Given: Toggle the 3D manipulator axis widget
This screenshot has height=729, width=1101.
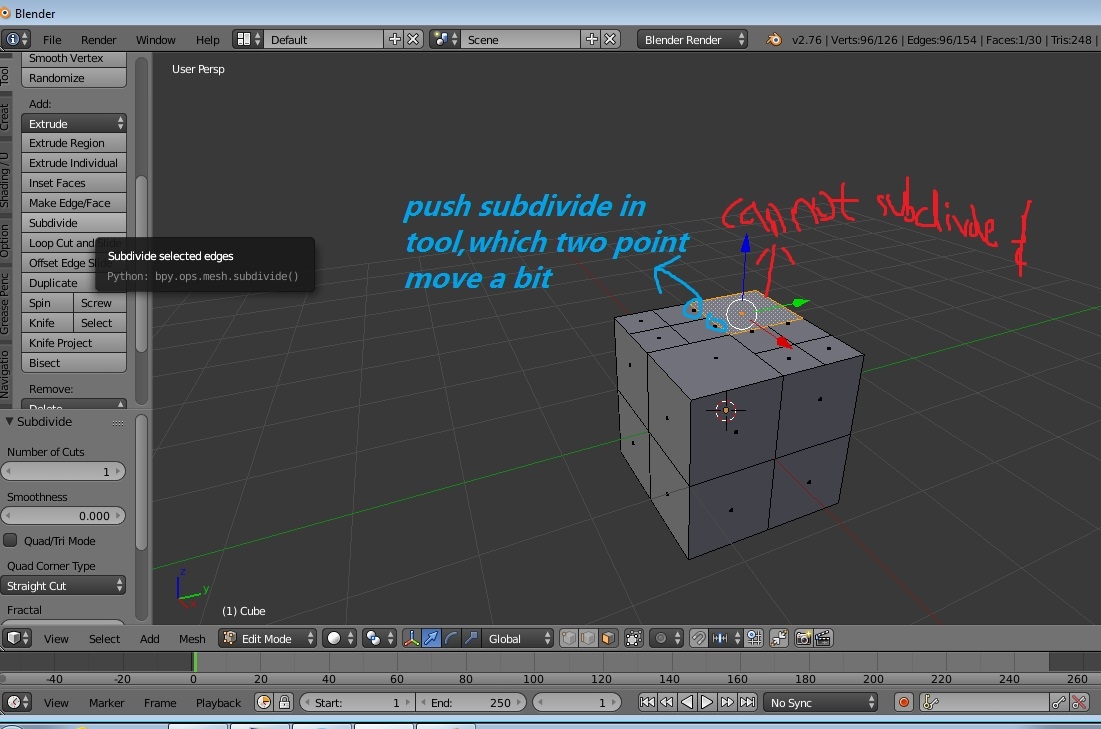Looking at the screenshot, I should click(411, 638).
